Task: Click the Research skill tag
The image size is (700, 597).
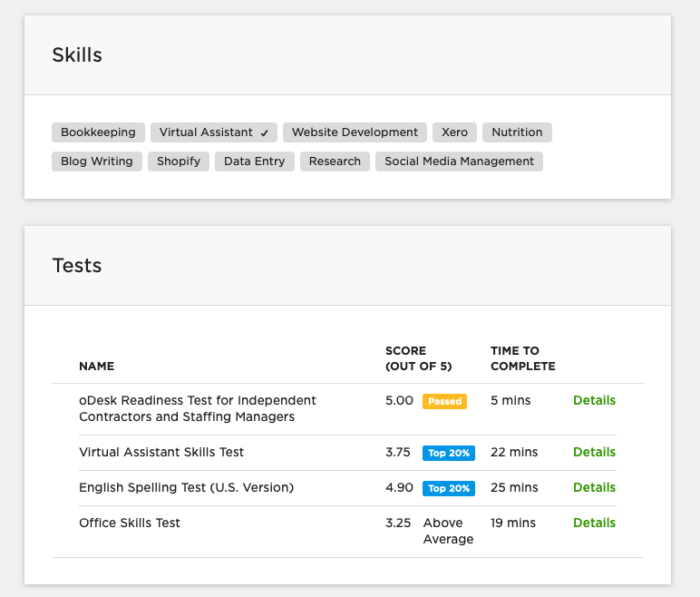Action: coord(335,161)
